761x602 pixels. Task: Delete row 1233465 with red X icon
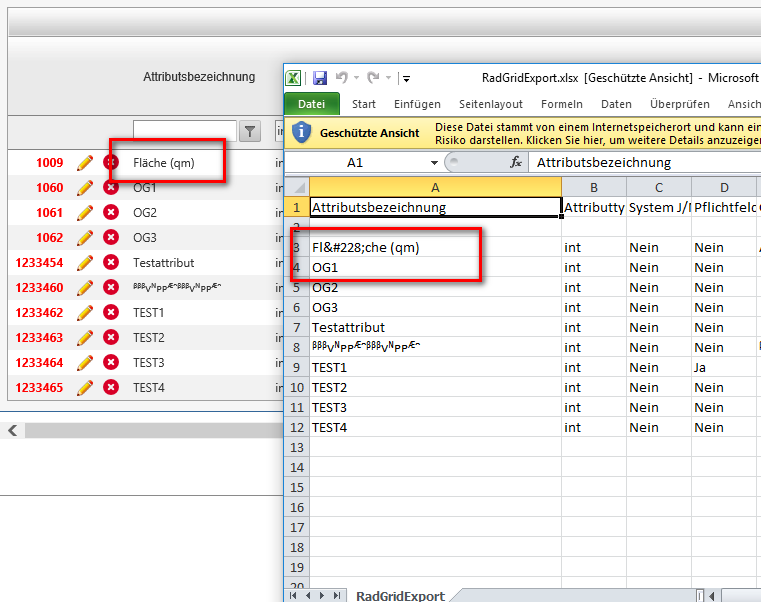(x=111, y=387)
